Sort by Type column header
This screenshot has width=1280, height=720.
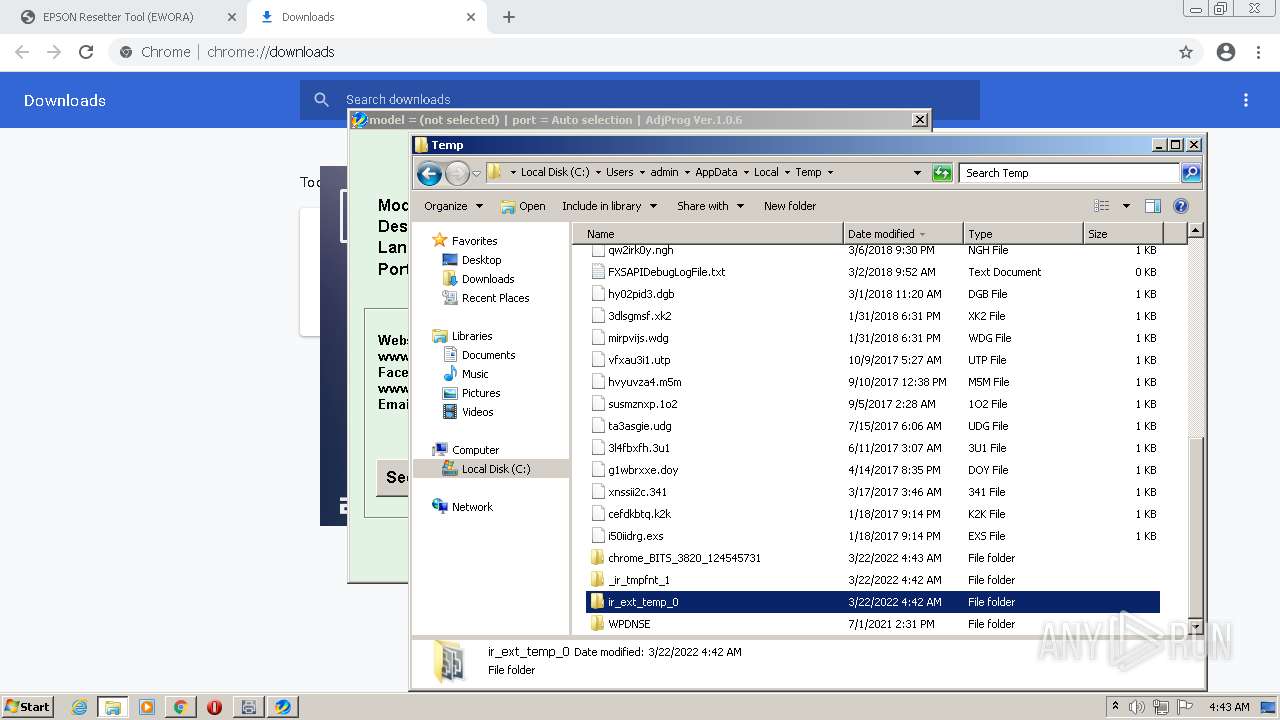(x=1024, y=234)
